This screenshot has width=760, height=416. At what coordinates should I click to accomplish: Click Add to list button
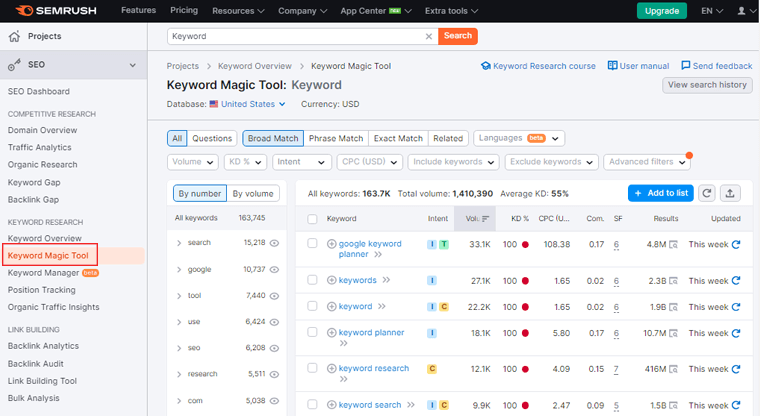[661, 193]
